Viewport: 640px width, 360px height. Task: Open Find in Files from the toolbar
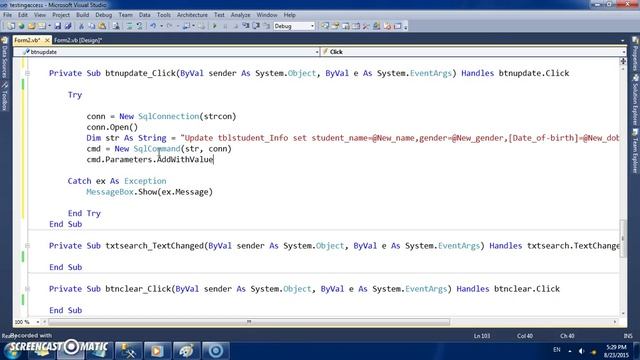116,26
